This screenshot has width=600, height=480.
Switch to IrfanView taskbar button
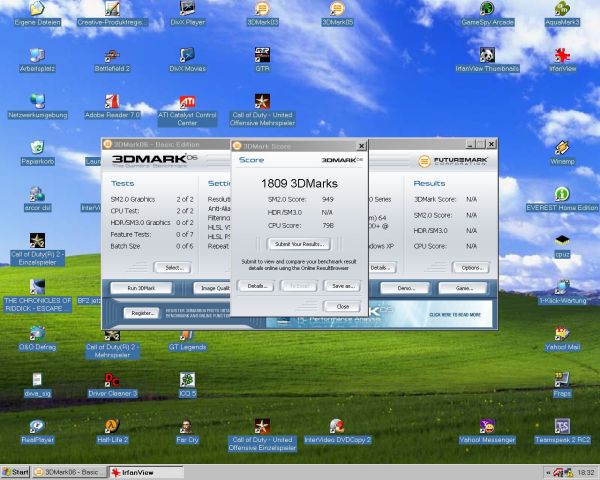pyautogui.click(x=146, y=472)
